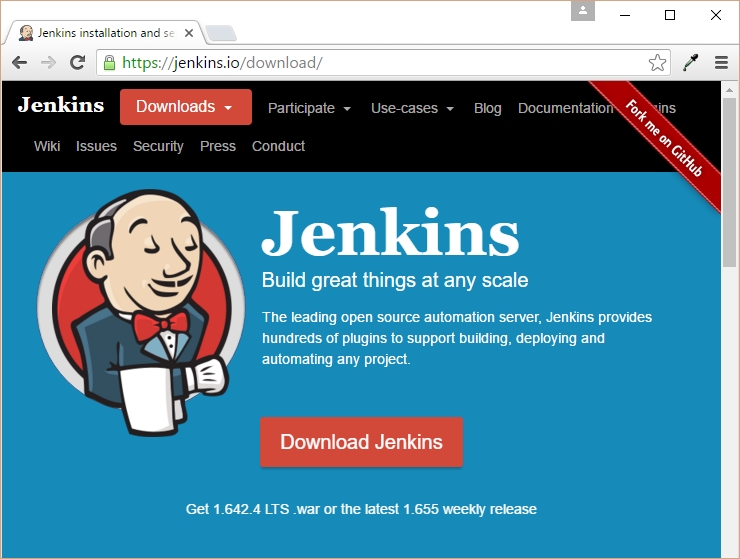Viewport: 740px width, 559px height.
Task: Expand the Downloads dropdown menu
Action: pos(186,107)
